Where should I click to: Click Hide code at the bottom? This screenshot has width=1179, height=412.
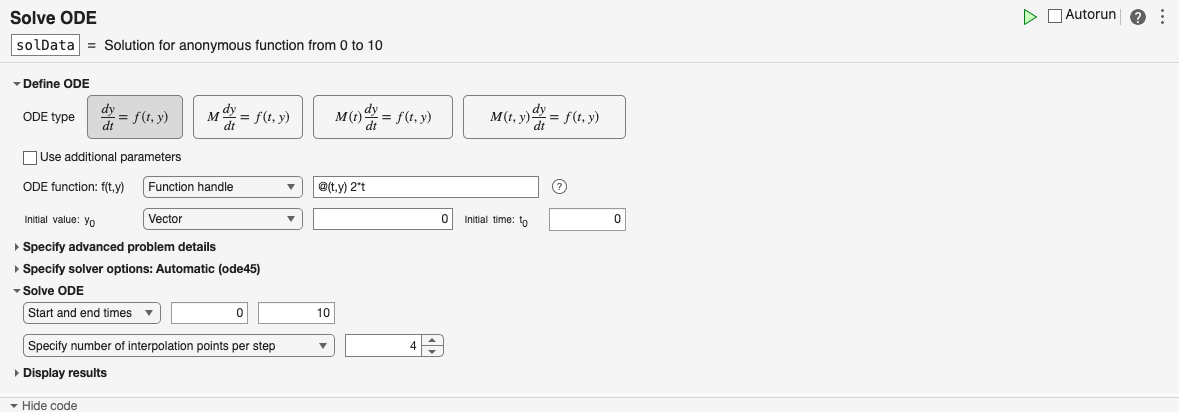point(49,405)
